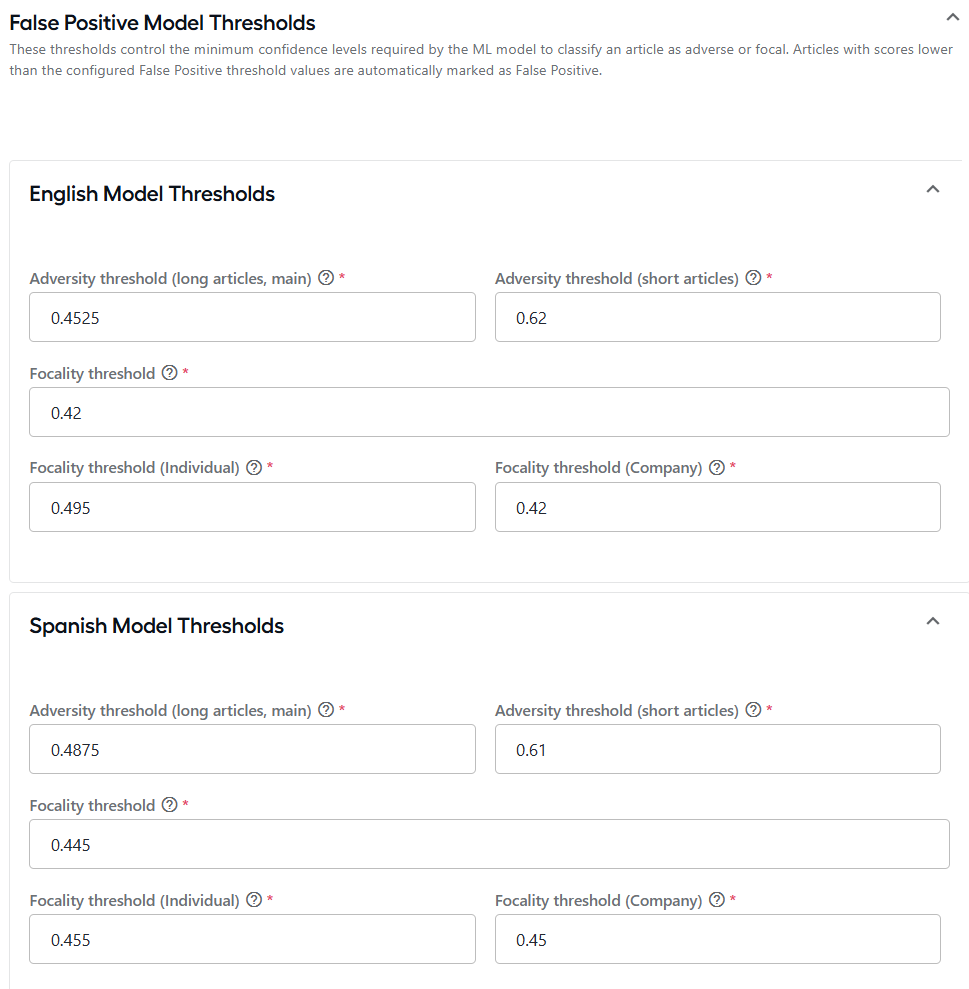
Task: Open help icon for English long articles adversity threshold
Action: 326,278
